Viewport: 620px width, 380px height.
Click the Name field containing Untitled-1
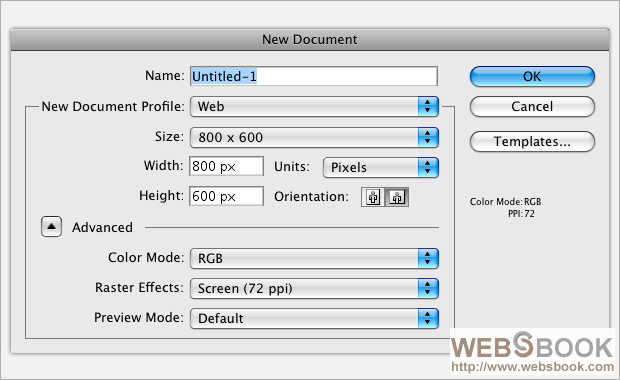314,76
